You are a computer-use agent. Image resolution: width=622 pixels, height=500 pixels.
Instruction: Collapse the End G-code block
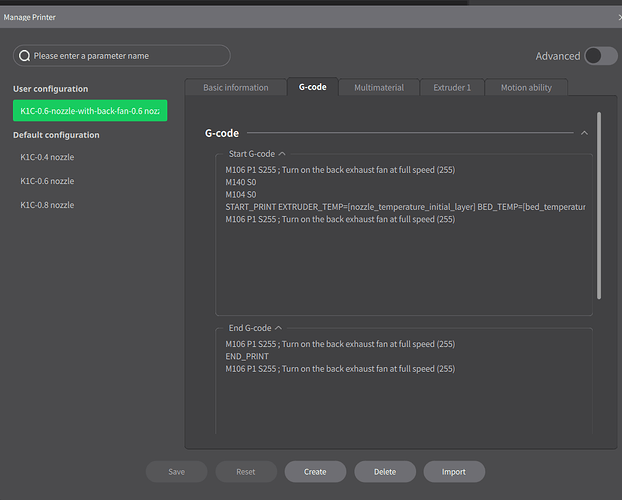[279, 327]
